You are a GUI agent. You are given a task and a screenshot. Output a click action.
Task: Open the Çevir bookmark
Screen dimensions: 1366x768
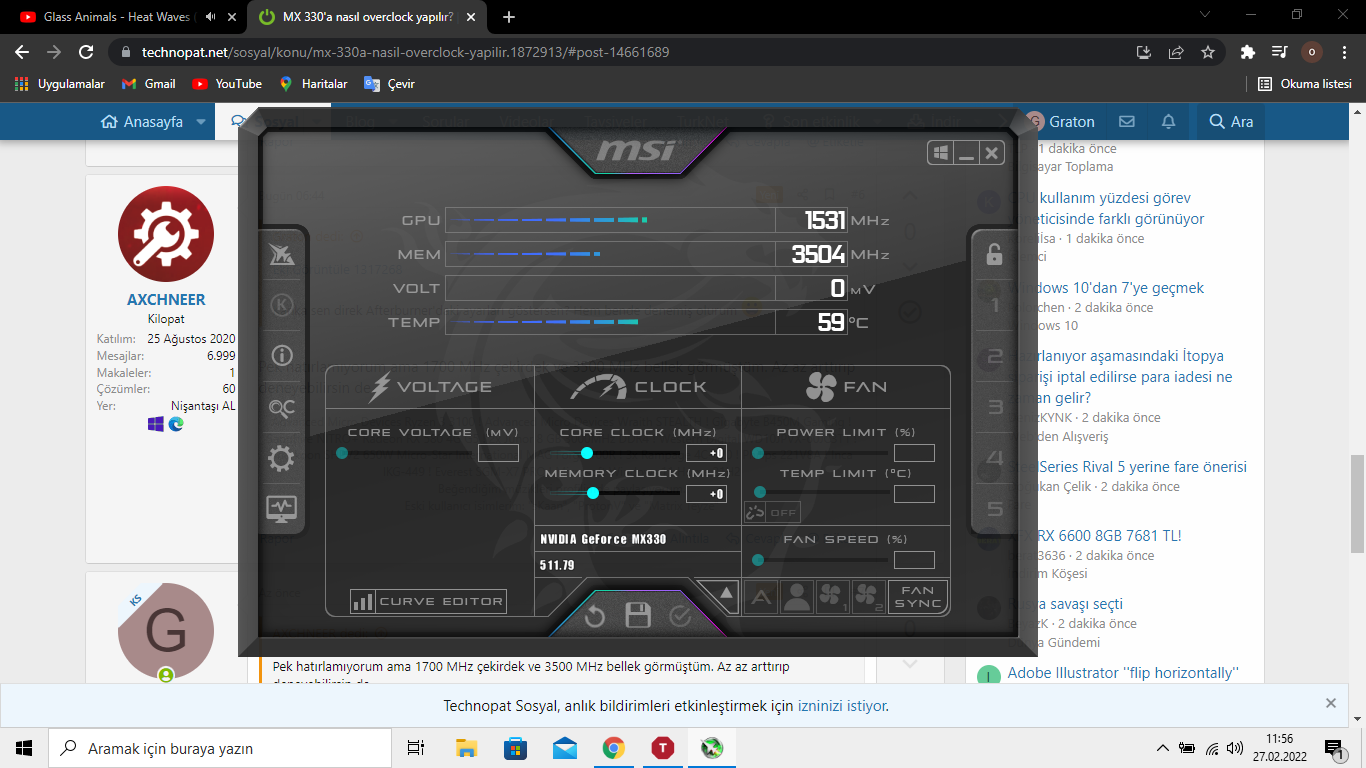pos(389,84)
